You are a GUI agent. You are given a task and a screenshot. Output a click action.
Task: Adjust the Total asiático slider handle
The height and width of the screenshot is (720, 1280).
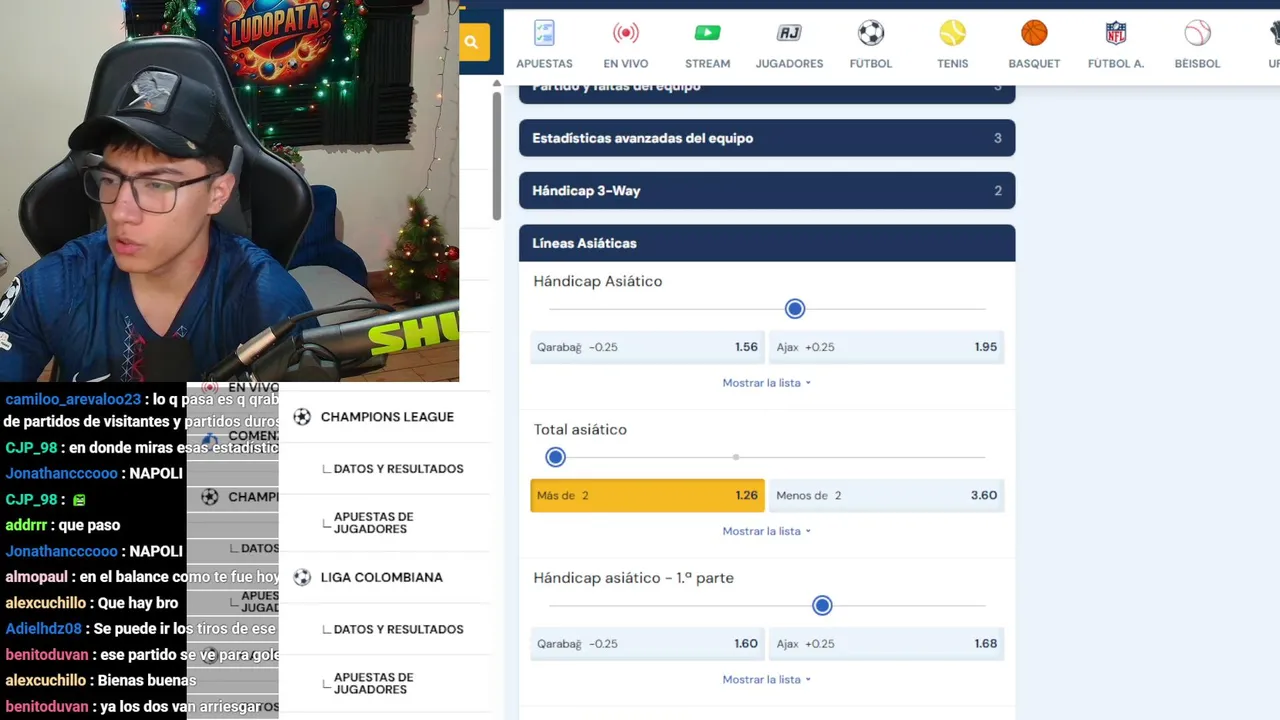[556, 457]
